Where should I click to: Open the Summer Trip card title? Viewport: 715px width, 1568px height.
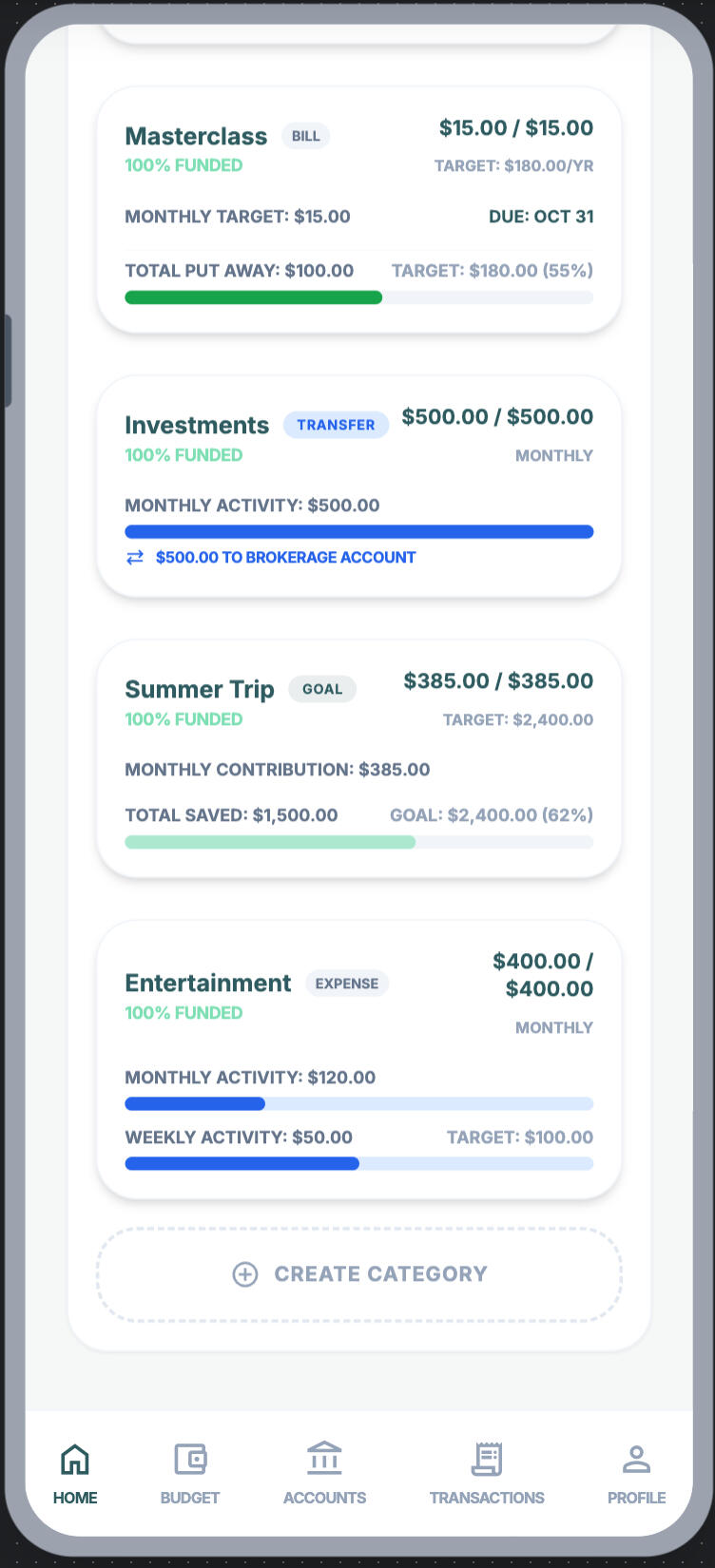[200, 689]
